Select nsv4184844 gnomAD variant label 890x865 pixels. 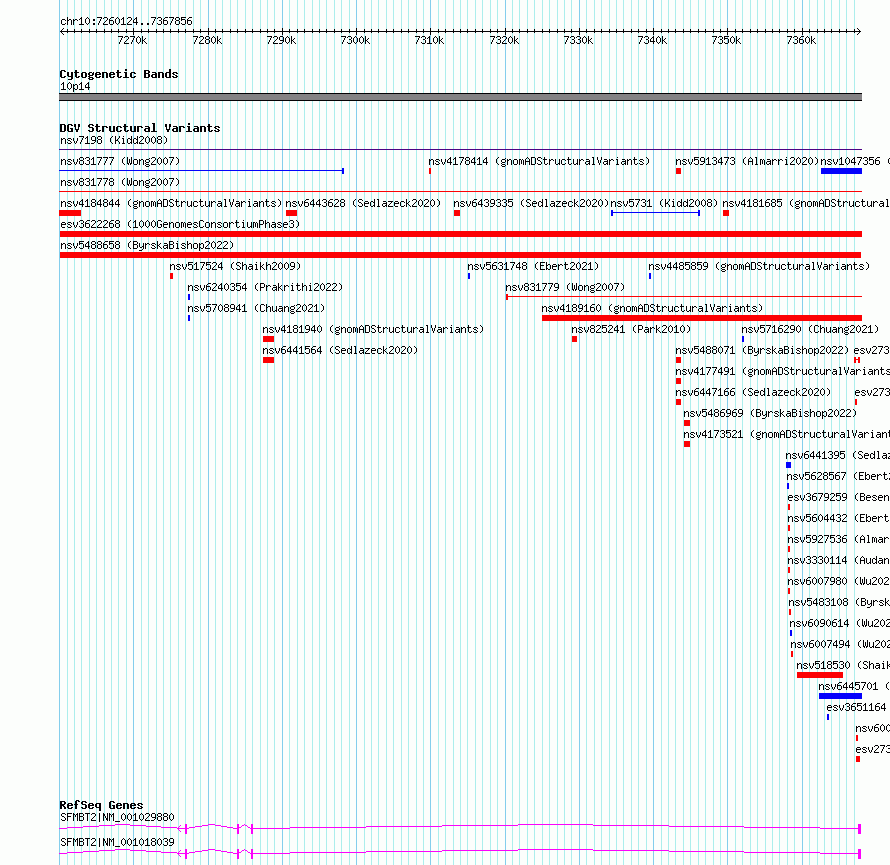[171, 203]
